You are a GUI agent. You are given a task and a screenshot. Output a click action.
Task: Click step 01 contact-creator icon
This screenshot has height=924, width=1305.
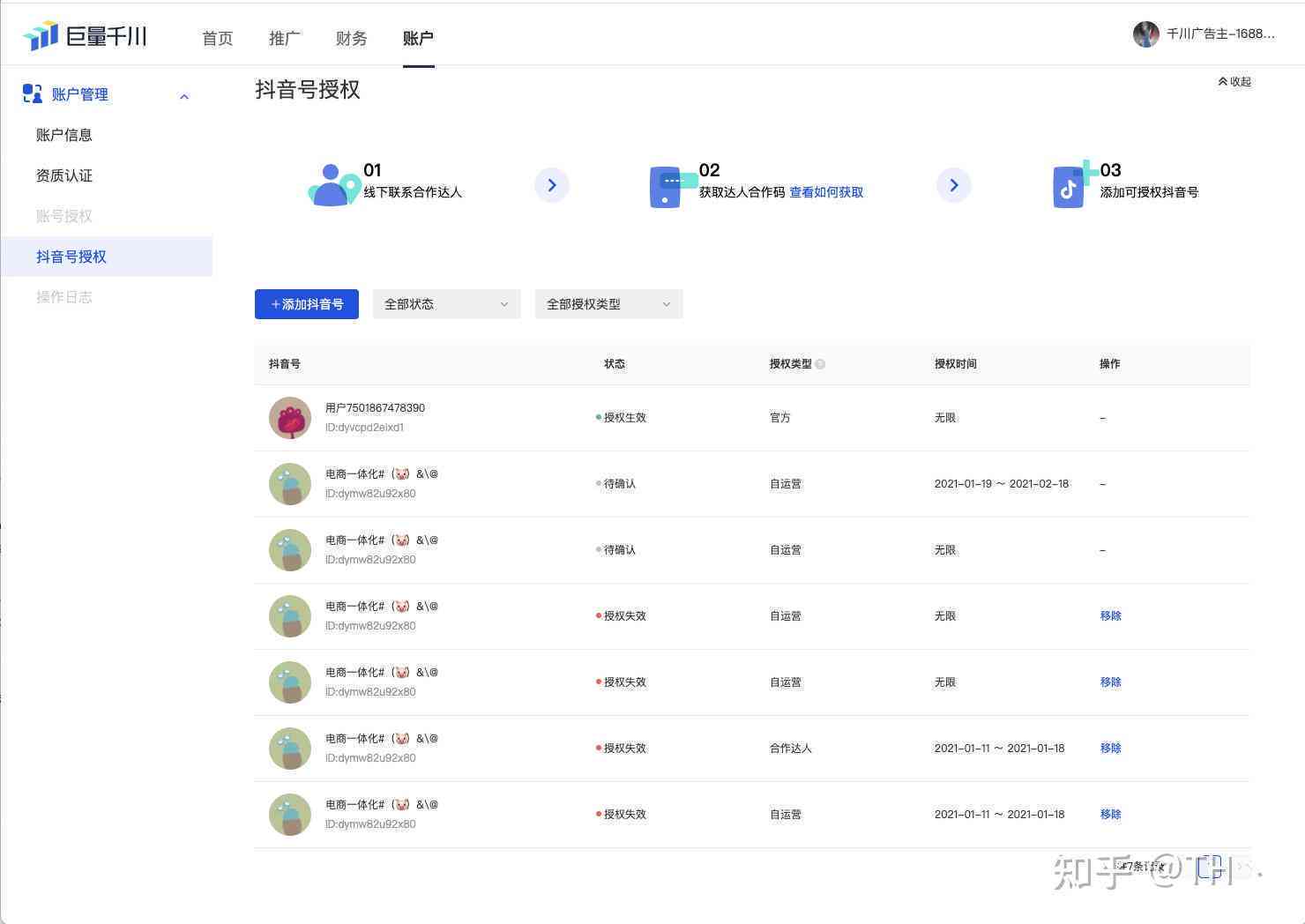pos(333,185)
